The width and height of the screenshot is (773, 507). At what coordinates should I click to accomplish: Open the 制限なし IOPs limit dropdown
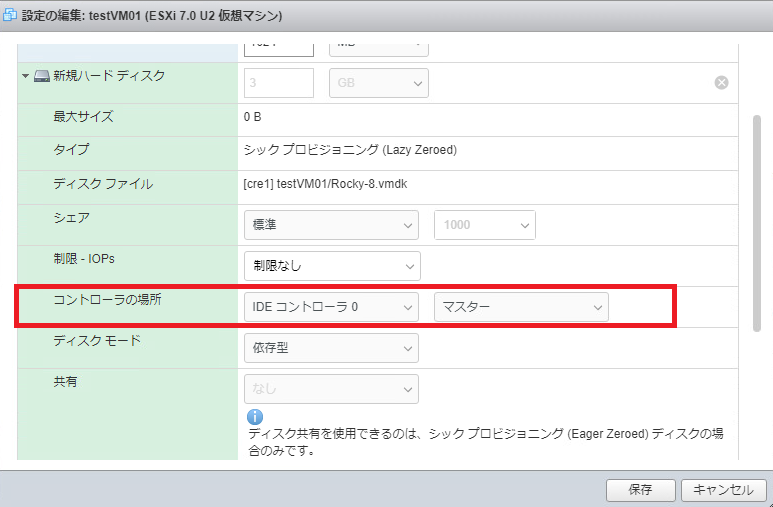(x=331, y=266)
